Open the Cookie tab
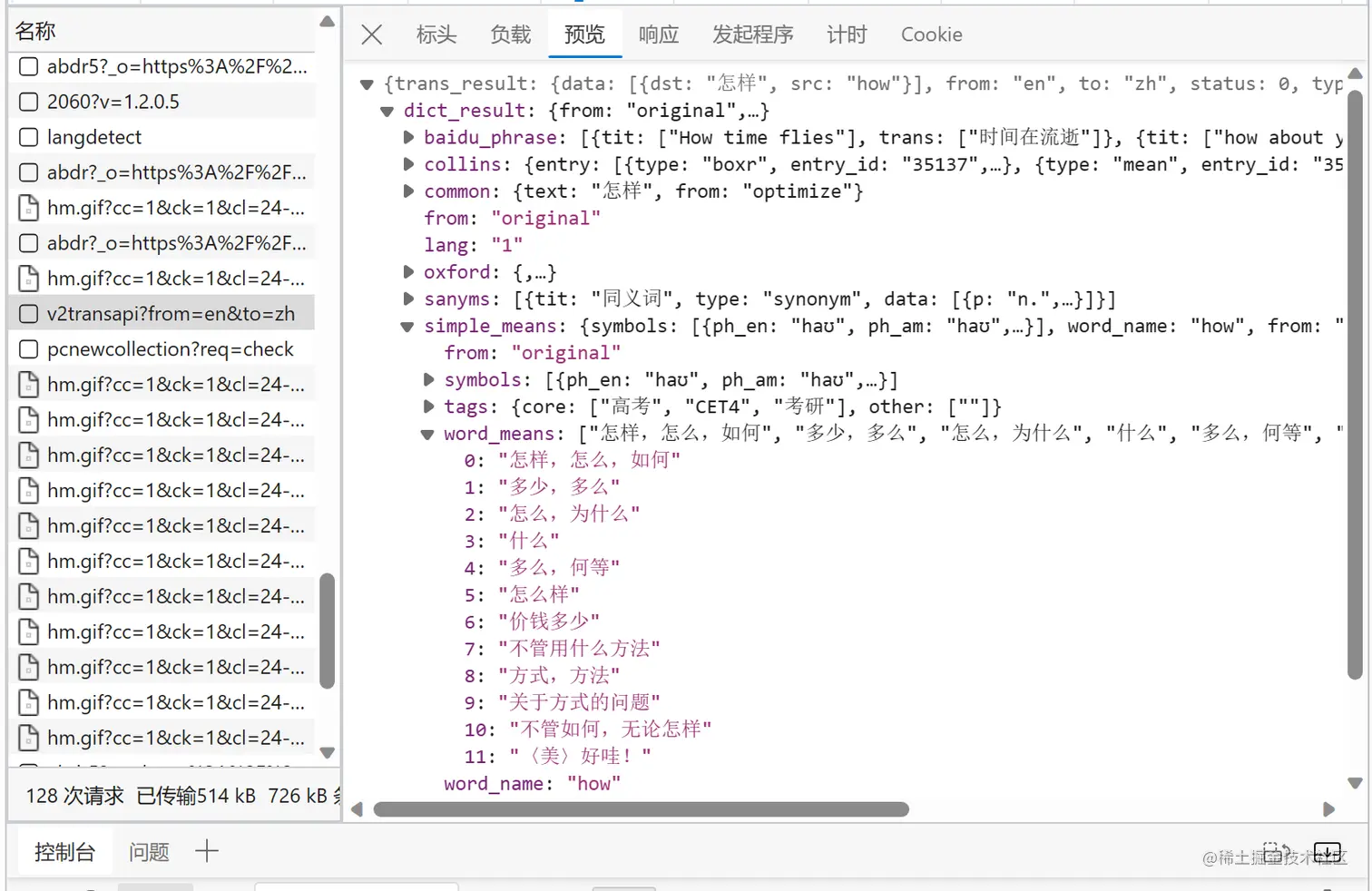Image resolution: width=1372 pixels, height=891 pixels. (932, 34)
